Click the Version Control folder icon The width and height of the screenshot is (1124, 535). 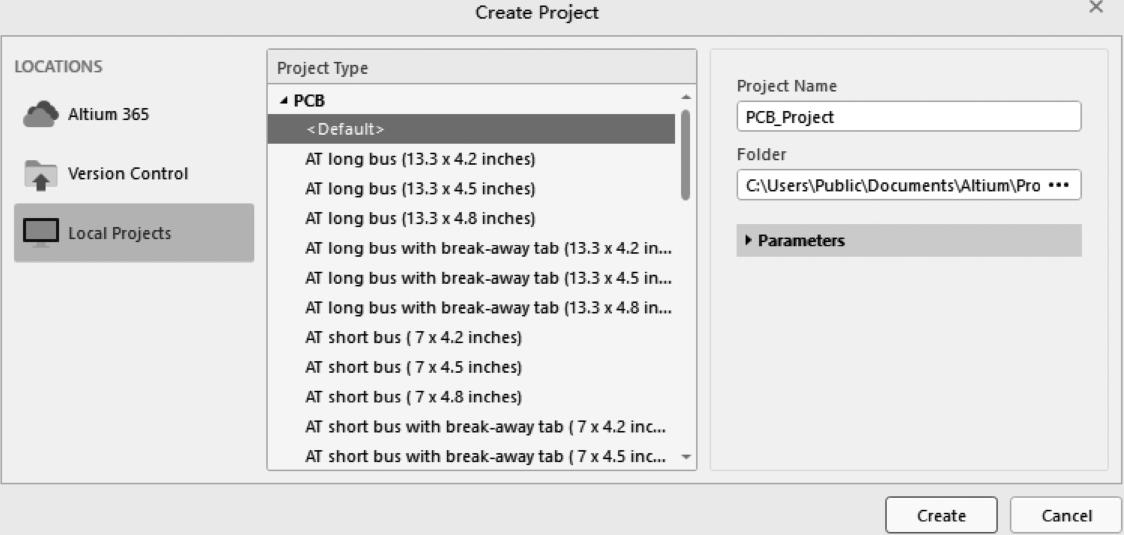click(x=41, y=174)
